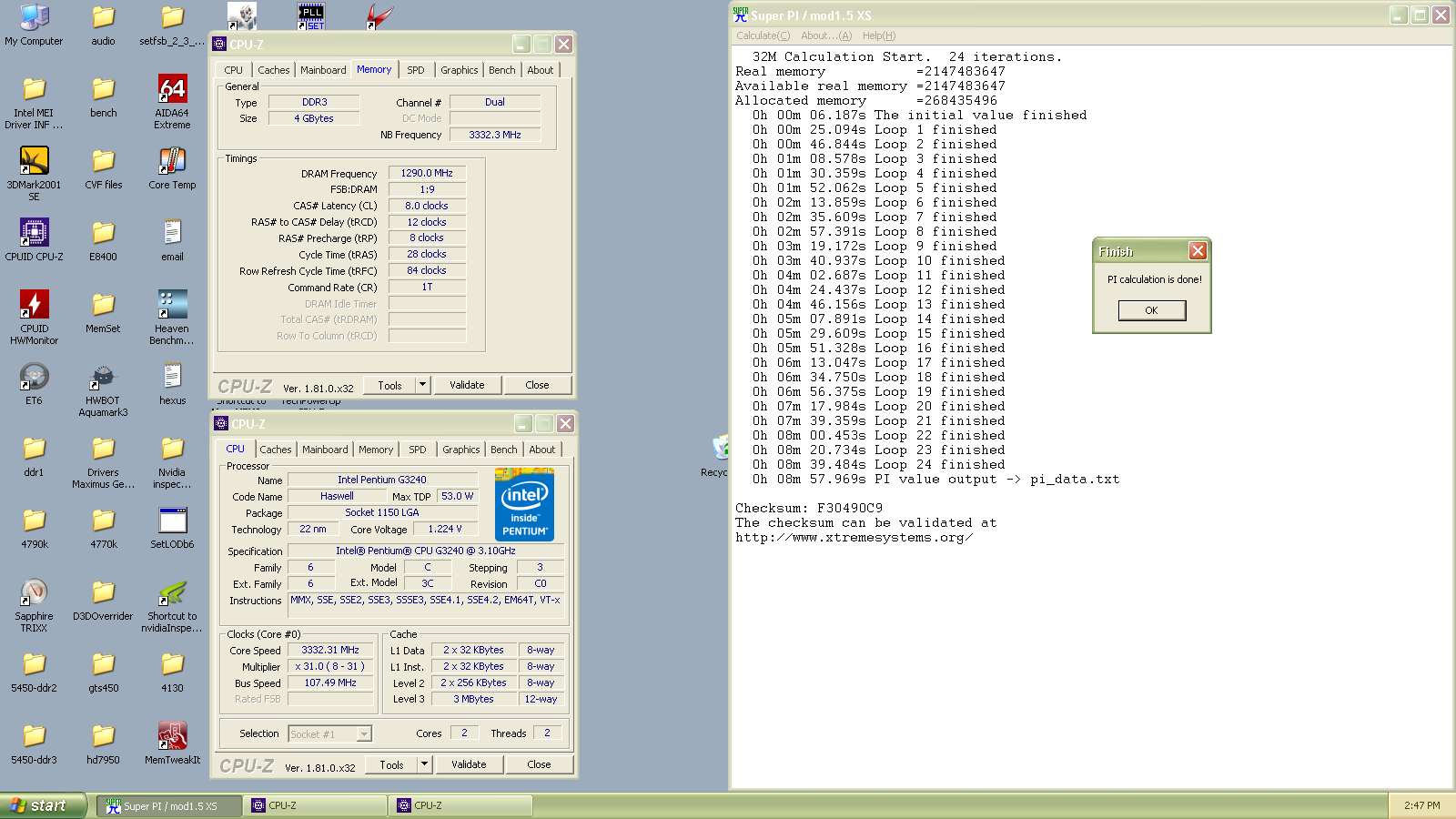Open the Intel MEI Driver folder
Image resolution: width=1456 pixels, height=819 pixels.
click(34, 101)
